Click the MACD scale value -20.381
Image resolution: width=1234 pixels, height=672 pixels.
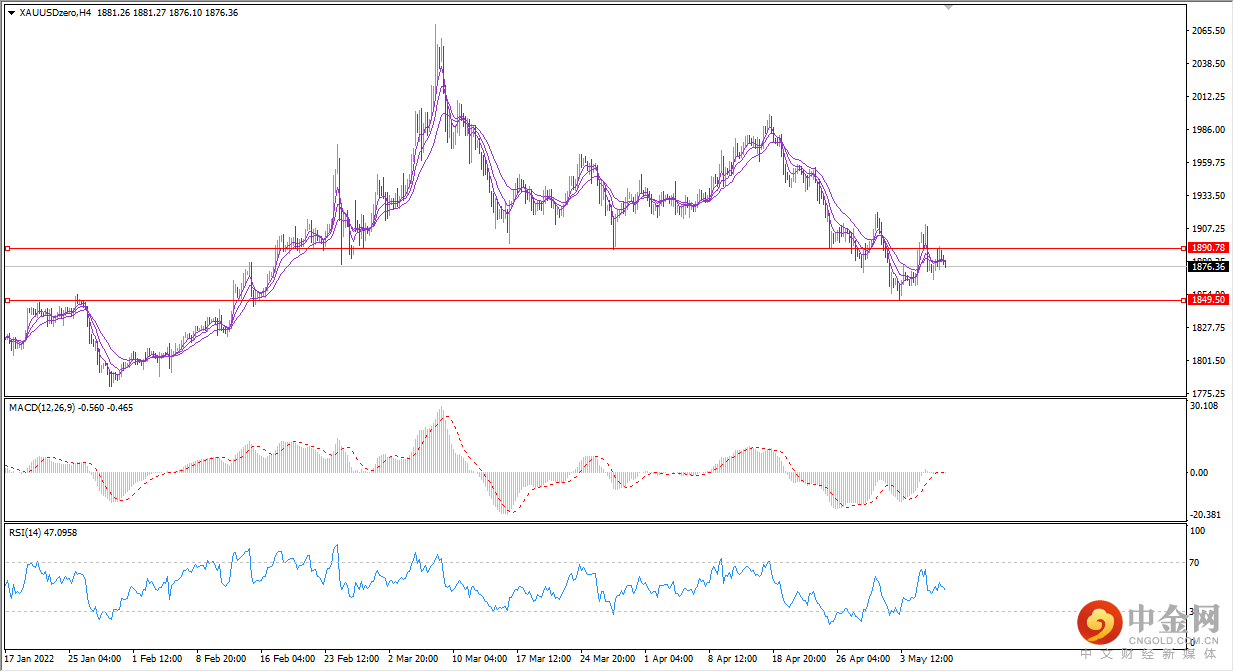click(x=1205, y=515)
